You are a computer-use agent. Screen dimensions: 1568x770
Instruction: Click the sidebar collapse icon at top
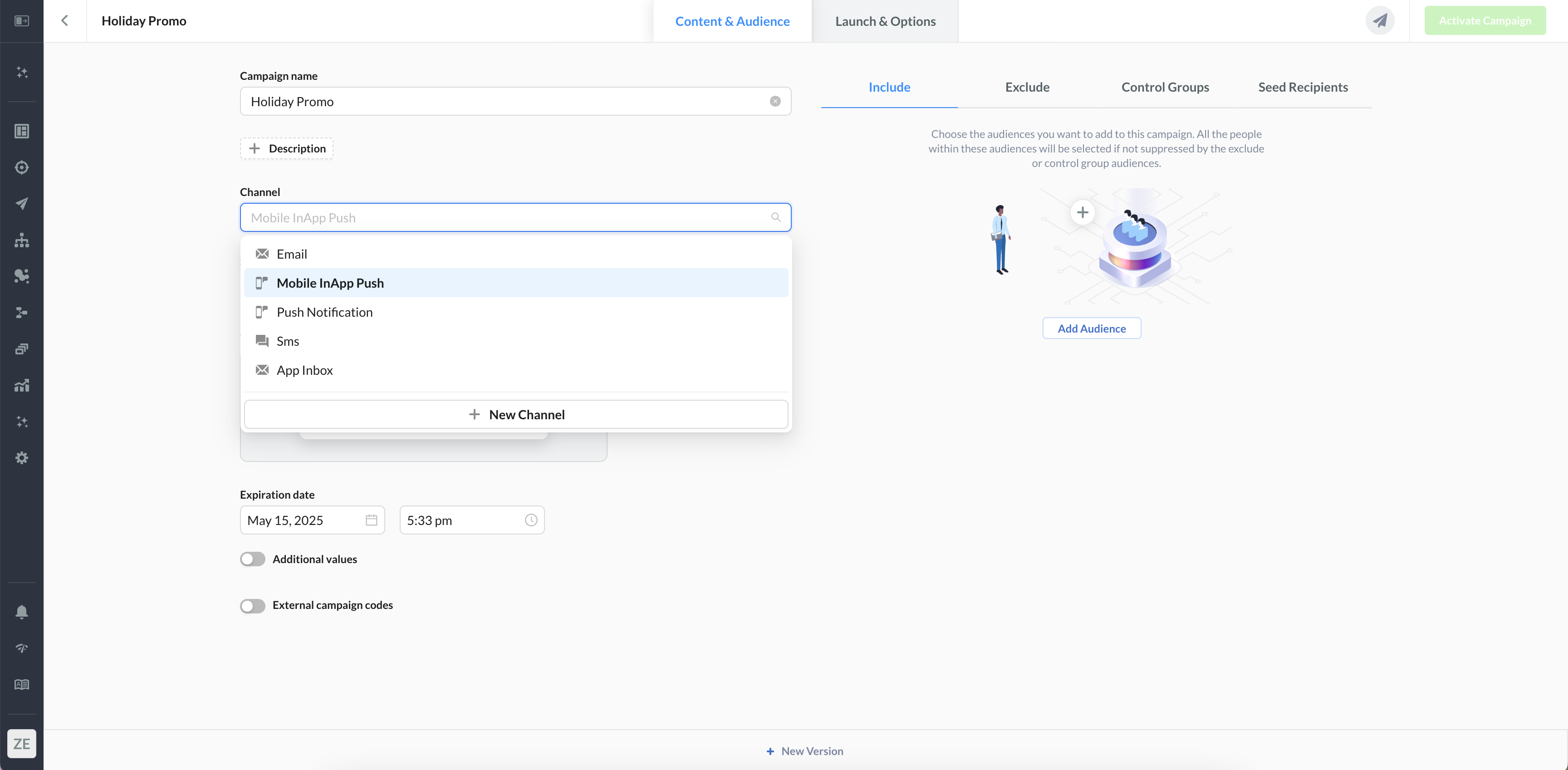pos(22,21)
